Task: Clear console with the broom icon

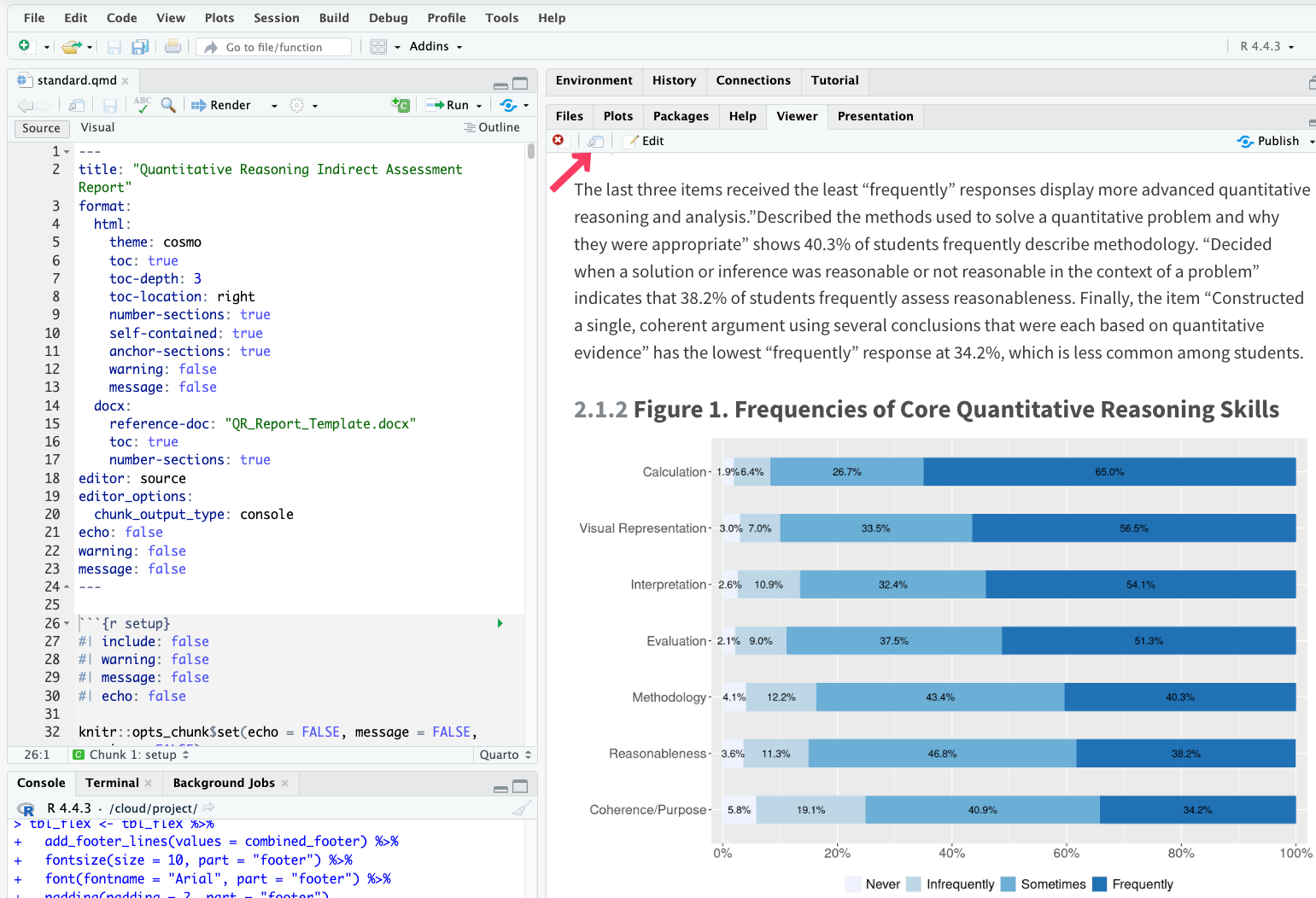Action: point(521,808)
